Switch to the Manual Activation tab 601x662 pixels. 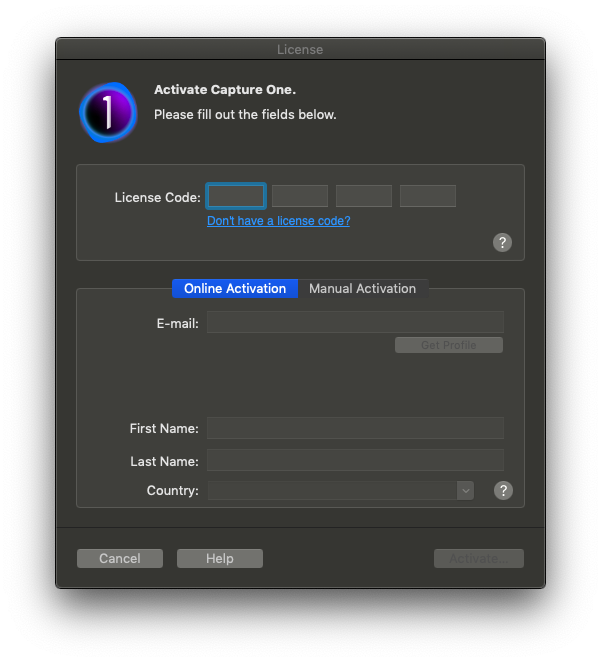(x=363, y=288)
